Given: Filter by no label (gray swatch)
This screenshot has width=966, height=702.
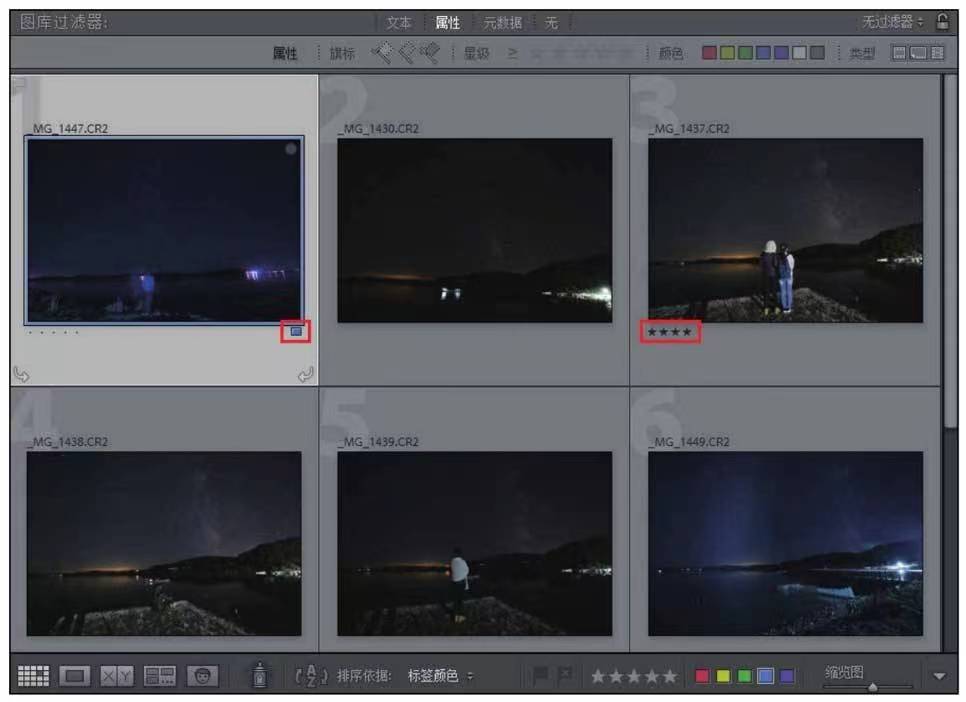Looking at the screenshot, I should point(817,53).
